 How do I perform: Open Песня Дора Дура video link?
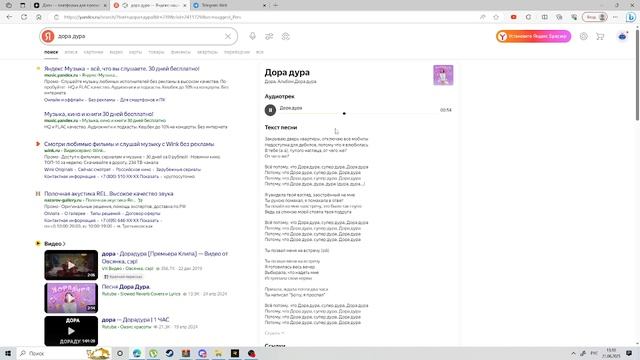[x=126, y=287]
